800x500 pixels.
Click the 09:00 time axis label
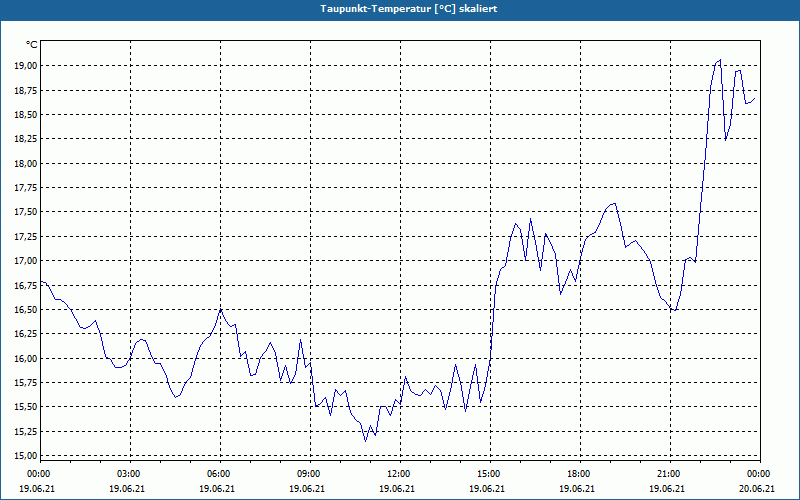(310, 474)
